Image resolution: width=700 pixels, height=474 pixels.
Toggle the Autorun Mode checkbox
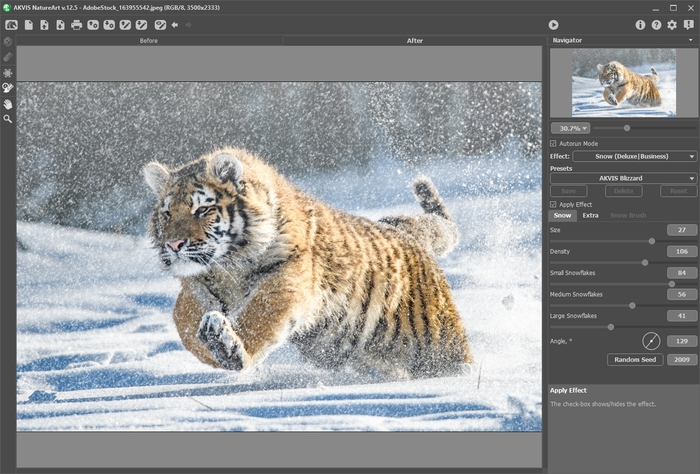coord(554,144)
